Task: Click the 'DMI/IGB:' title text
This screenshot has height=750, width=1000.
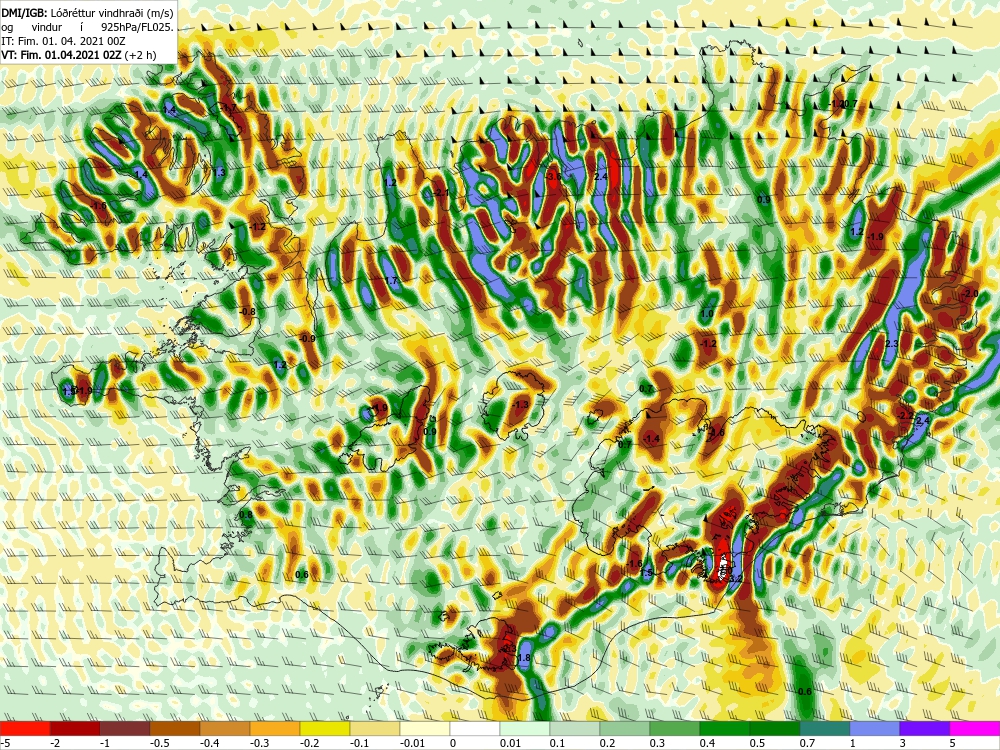Action: (x=22, y=13)
